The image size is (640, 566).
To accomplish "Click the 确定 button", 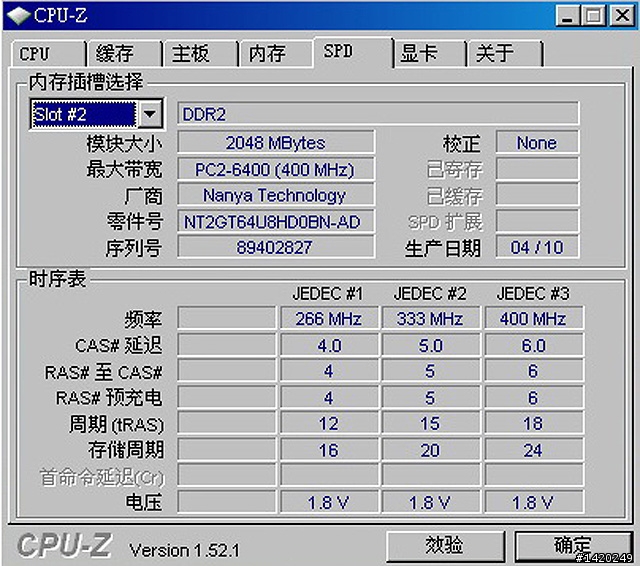I will point(573,546).
